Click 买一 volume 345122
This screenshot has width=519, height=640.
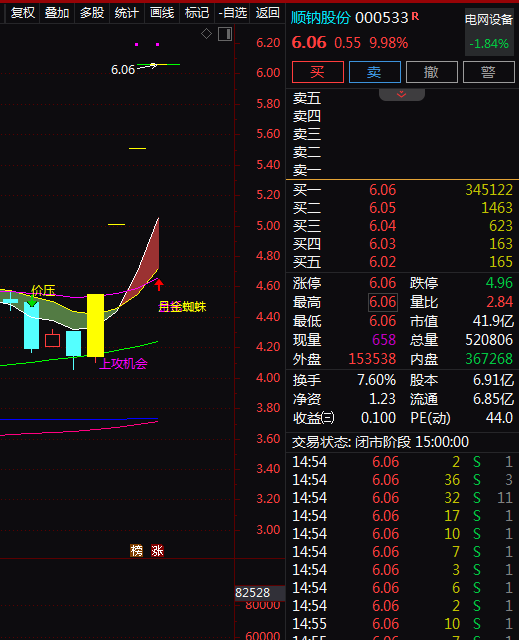[x=489, y=190]
